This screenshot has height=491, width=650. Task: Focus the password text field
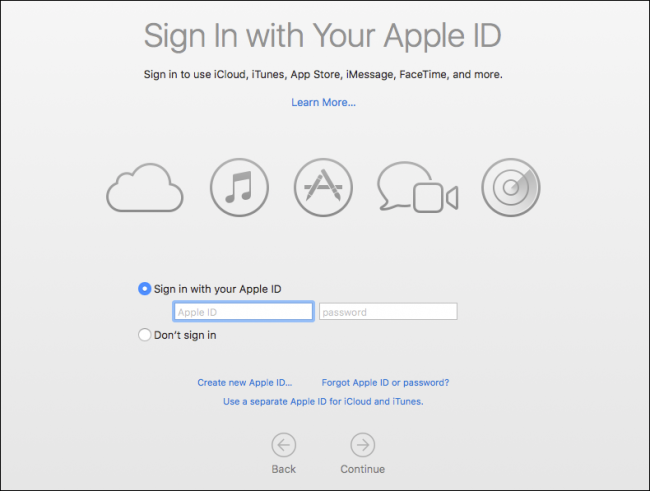pos(388,311)
